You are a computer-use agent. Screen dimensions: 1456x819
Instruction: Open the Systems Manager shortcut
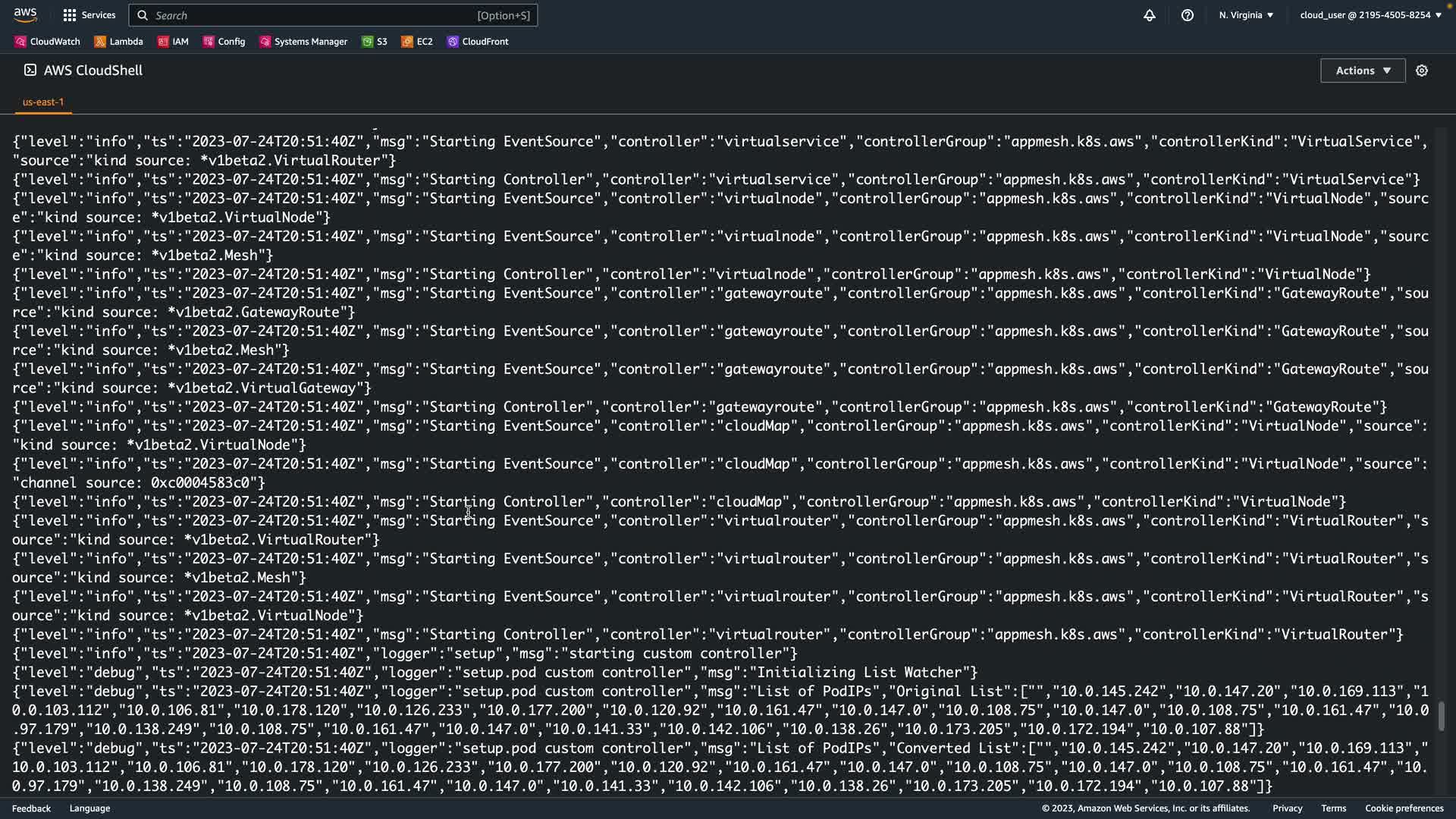click(x=303, y=42)
